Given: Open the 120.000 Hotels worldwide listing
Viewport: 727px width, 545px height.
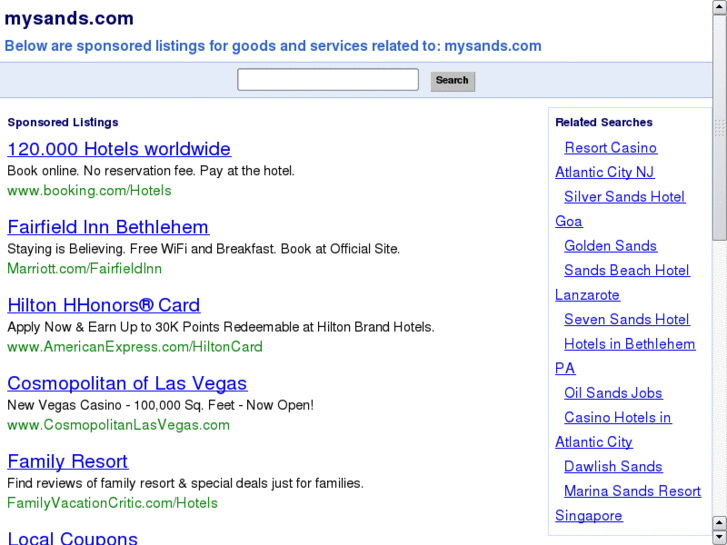Looking at the screenshot, I should [x=119, y=149].
